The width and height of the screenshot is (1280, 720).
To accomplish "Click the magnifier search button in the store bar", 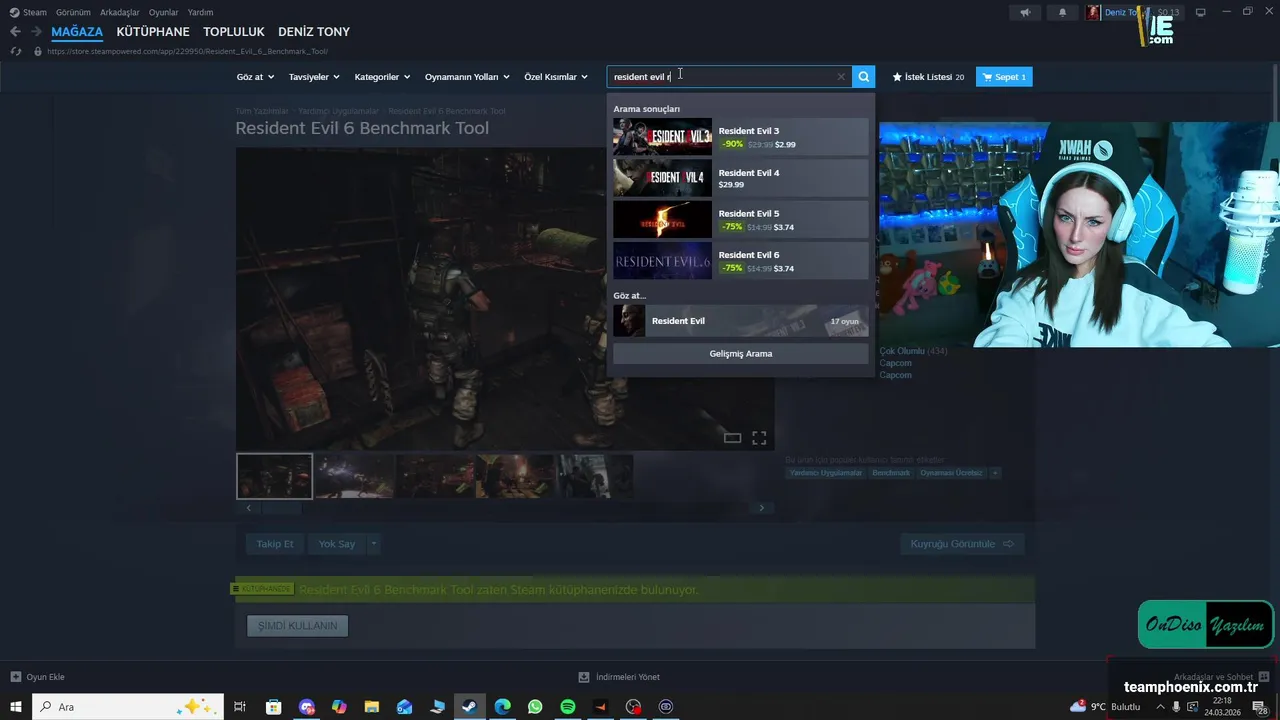I will (x=864, y=77).
